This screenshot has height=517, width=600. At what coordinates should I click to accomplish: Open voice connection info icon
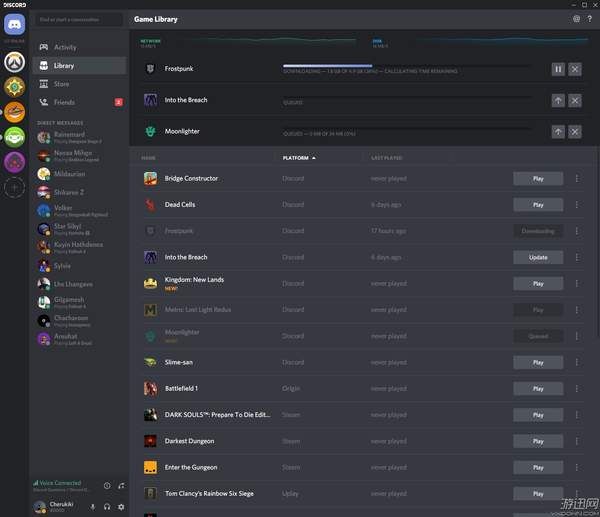[107, 486]
